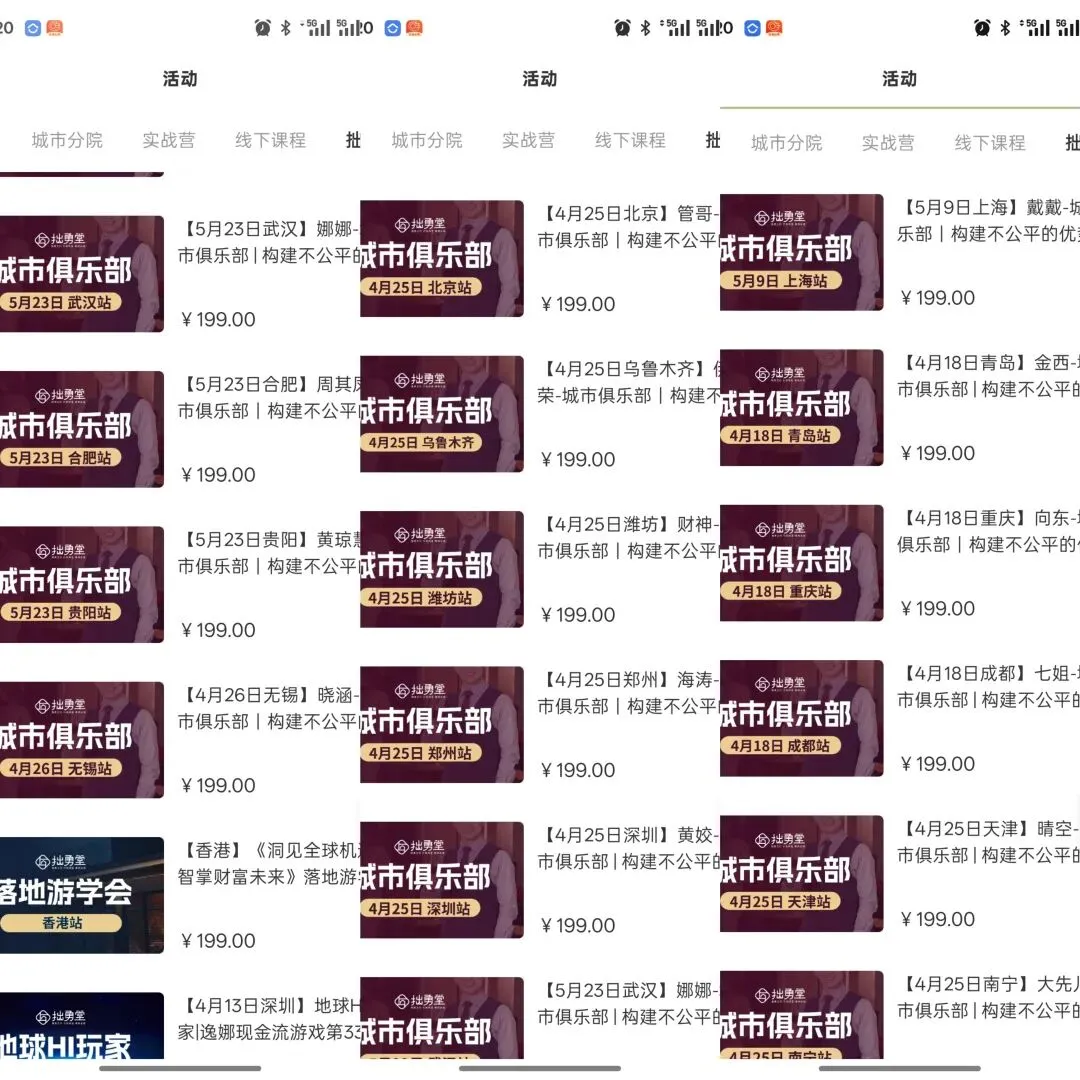
Task: Open the 4月25日 潍坊站 city club thumbnail
Action: [442, 569]
